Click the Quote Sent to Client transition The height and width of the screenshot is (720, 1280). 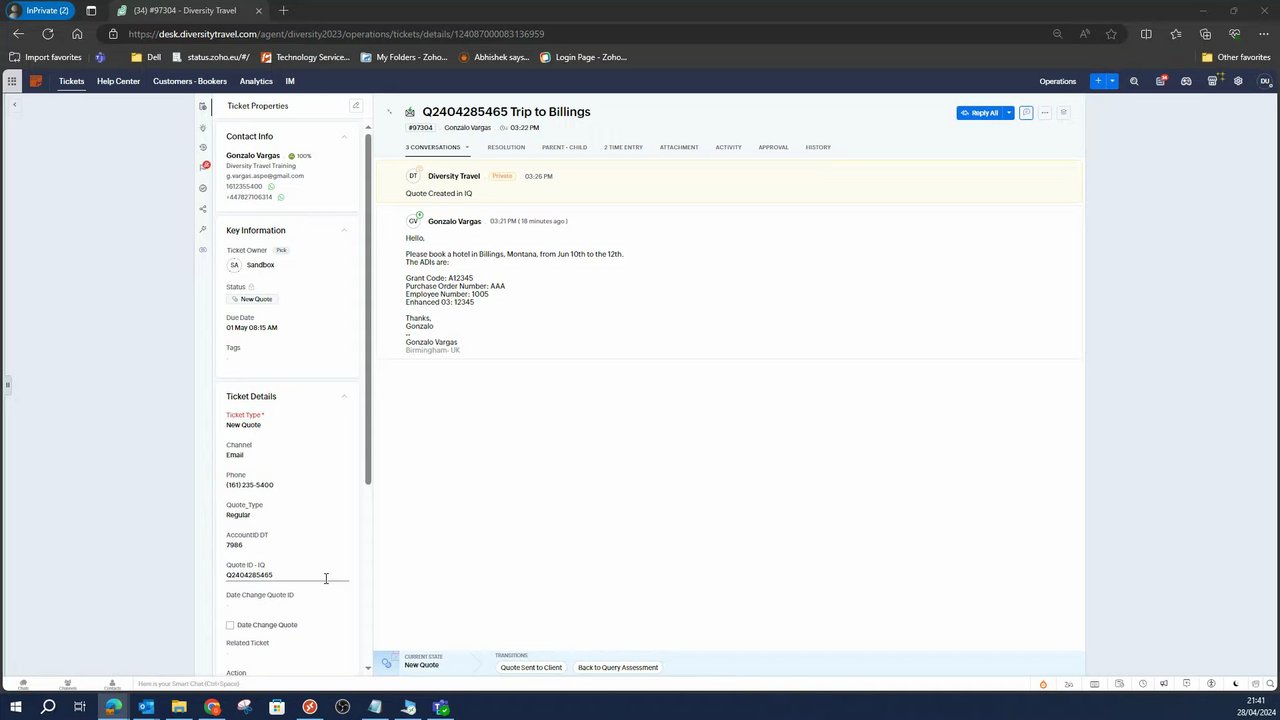tap(531, 667)
